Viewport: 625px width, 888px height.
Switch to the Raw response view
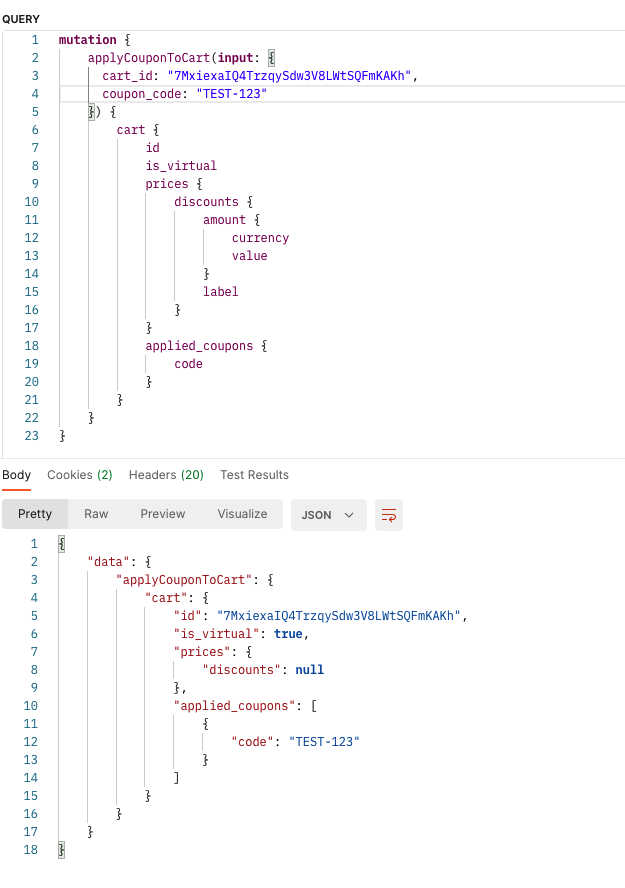tap(96, 514)
